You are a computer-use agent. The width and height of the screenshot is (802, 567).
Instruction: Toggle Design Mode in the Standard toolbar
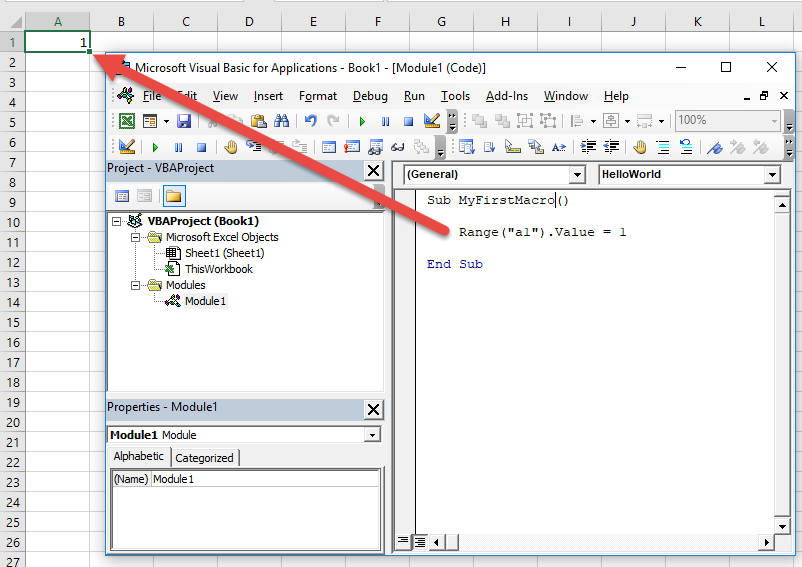coord(432,121)
